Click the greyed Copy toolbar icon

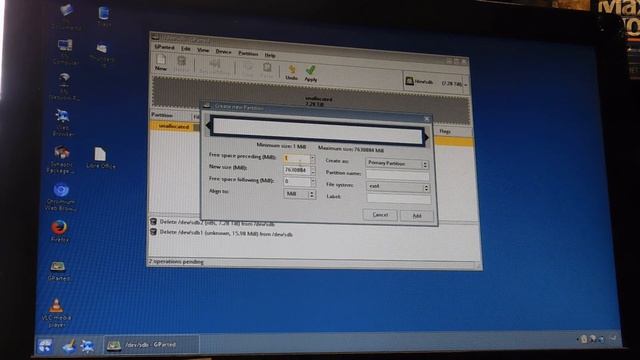(248, 69)
